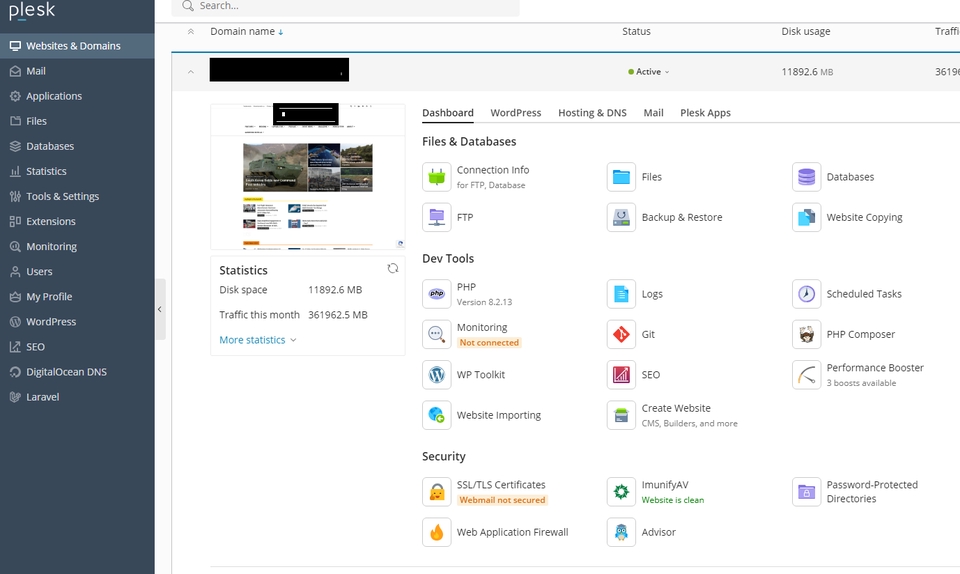
Task: Open the Performance Booster gauge icon
Action: [x=806, y=375]
